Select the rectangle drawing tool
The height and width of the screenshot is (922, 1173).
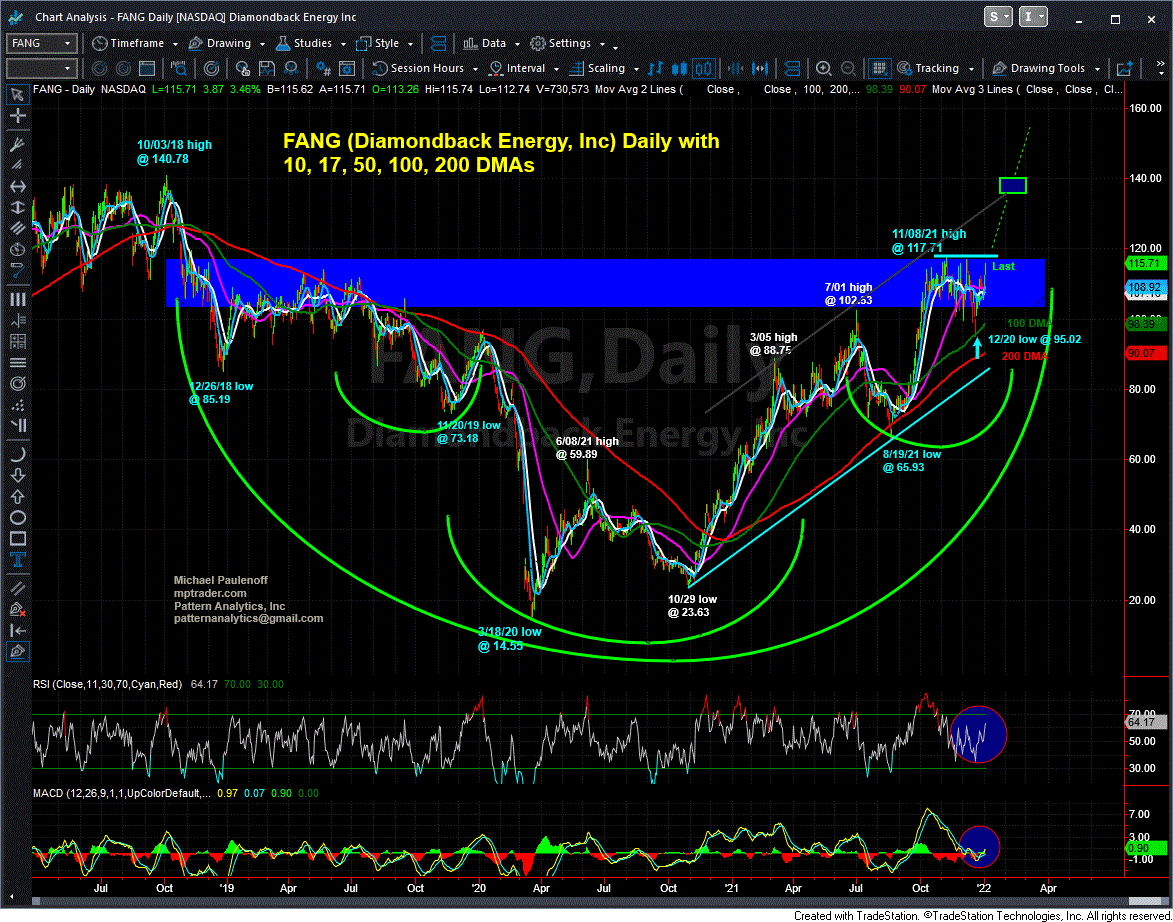[x=16, y=538]
